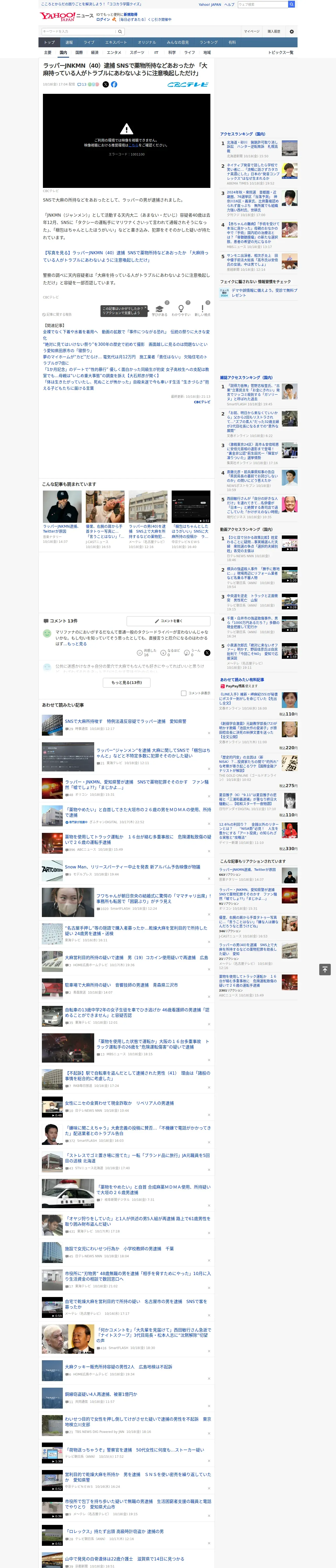Toggle the コメント非表示 checkbox
336x1568 pixels.
tap(183, 693)
